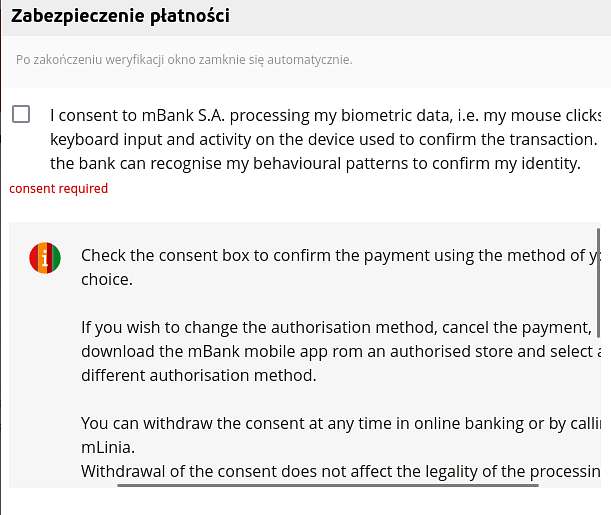Image resolution: width=611 pixels, height=515 pixels.
Task: Click the 'I consent to mBank S.A.' label
Action: tap(326, 115)
